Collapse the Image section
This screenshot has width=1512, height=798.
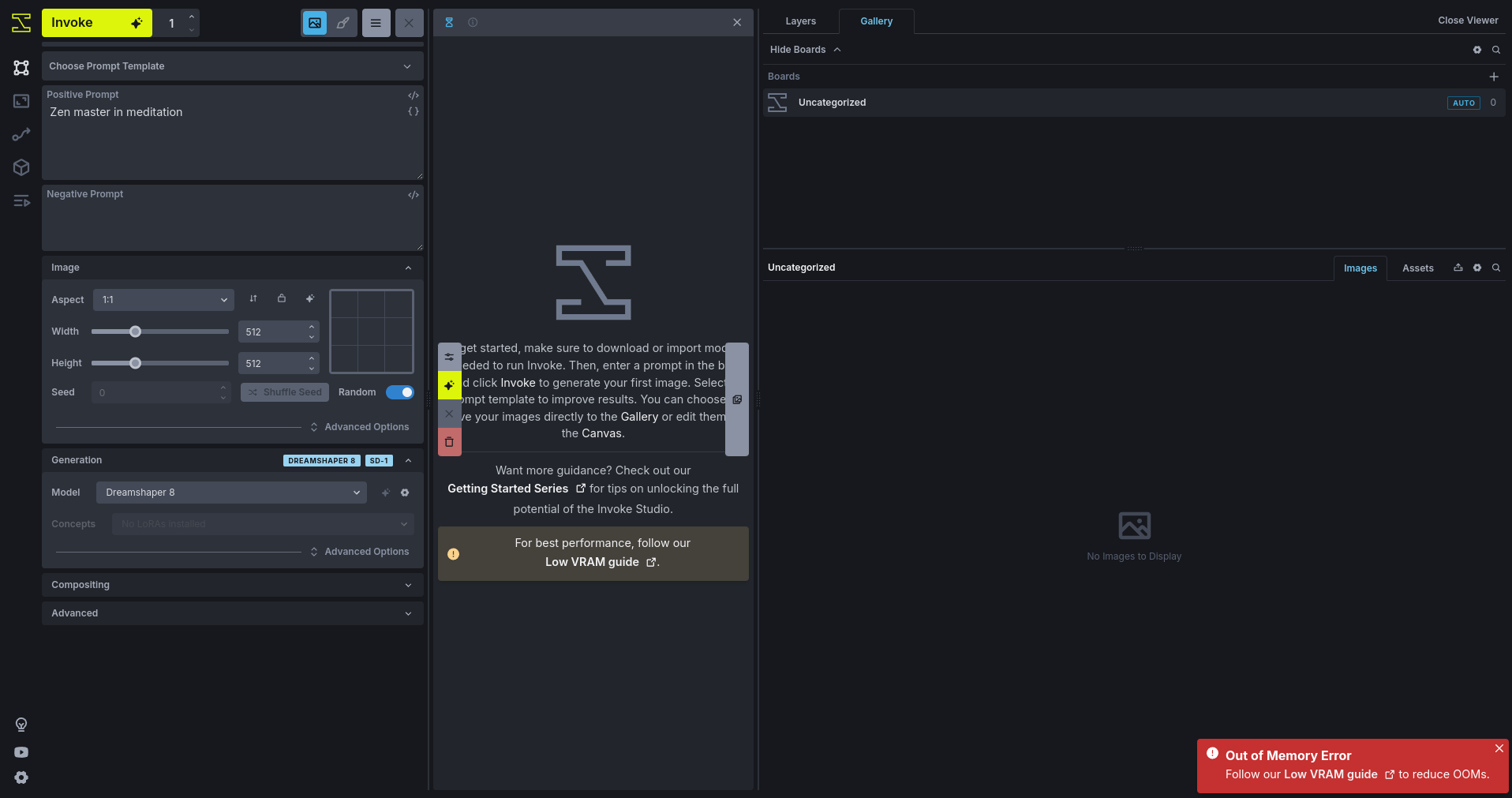[x=233, y=268]
